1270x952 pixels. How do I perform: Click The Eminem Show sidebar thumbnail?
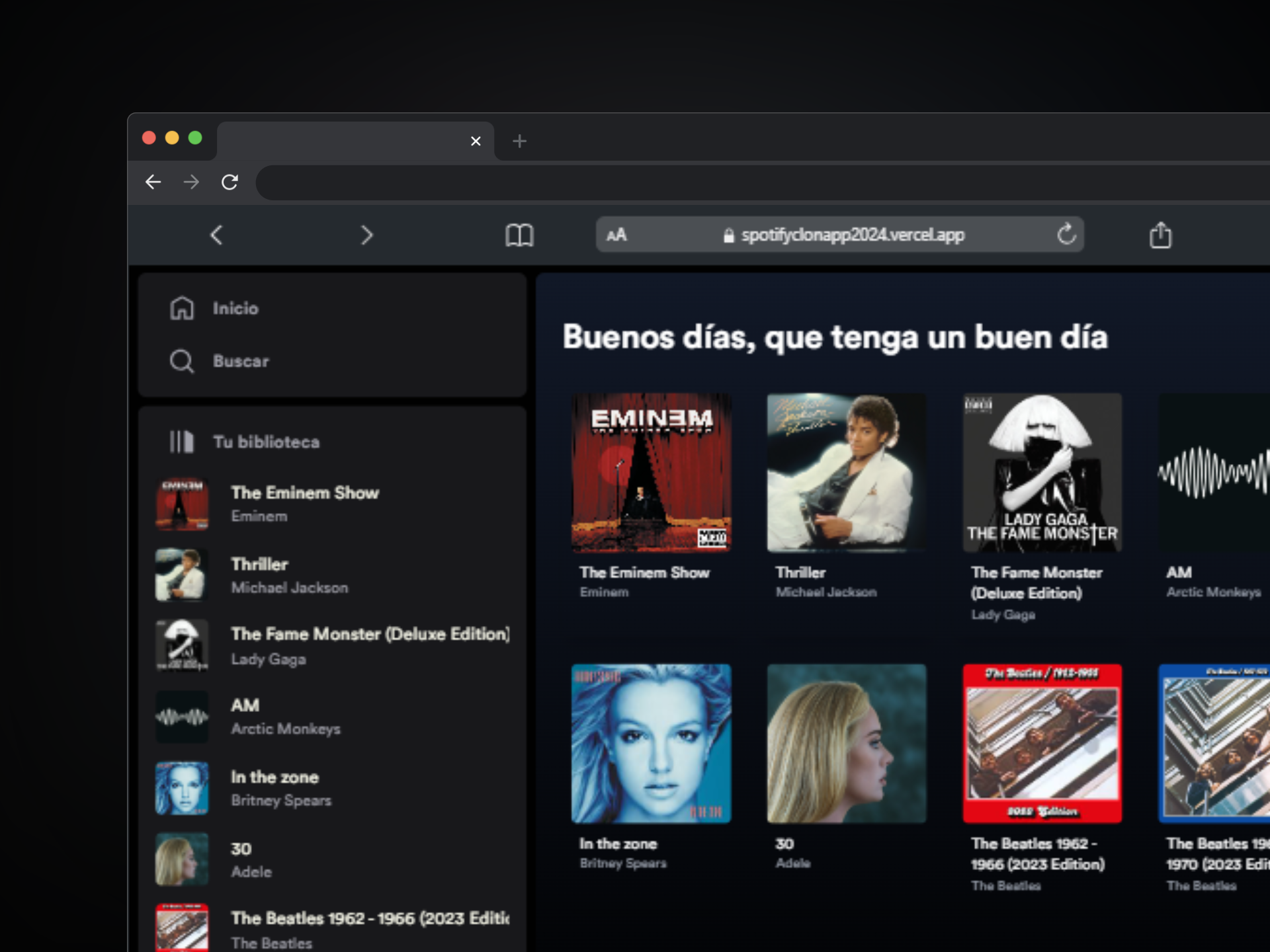coord(182,504)
